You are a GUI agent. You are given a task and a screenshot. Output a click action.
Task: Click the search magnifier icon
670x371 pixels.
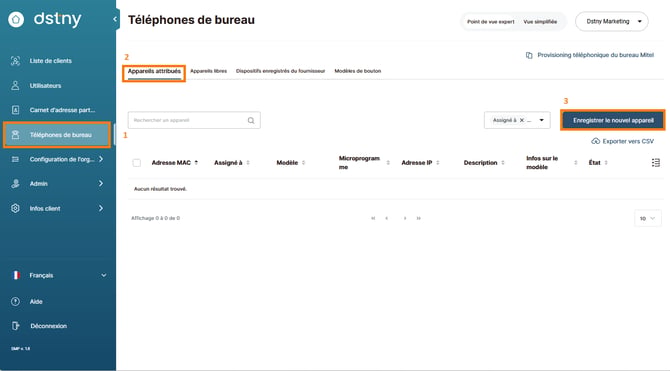tap(251, 121)
